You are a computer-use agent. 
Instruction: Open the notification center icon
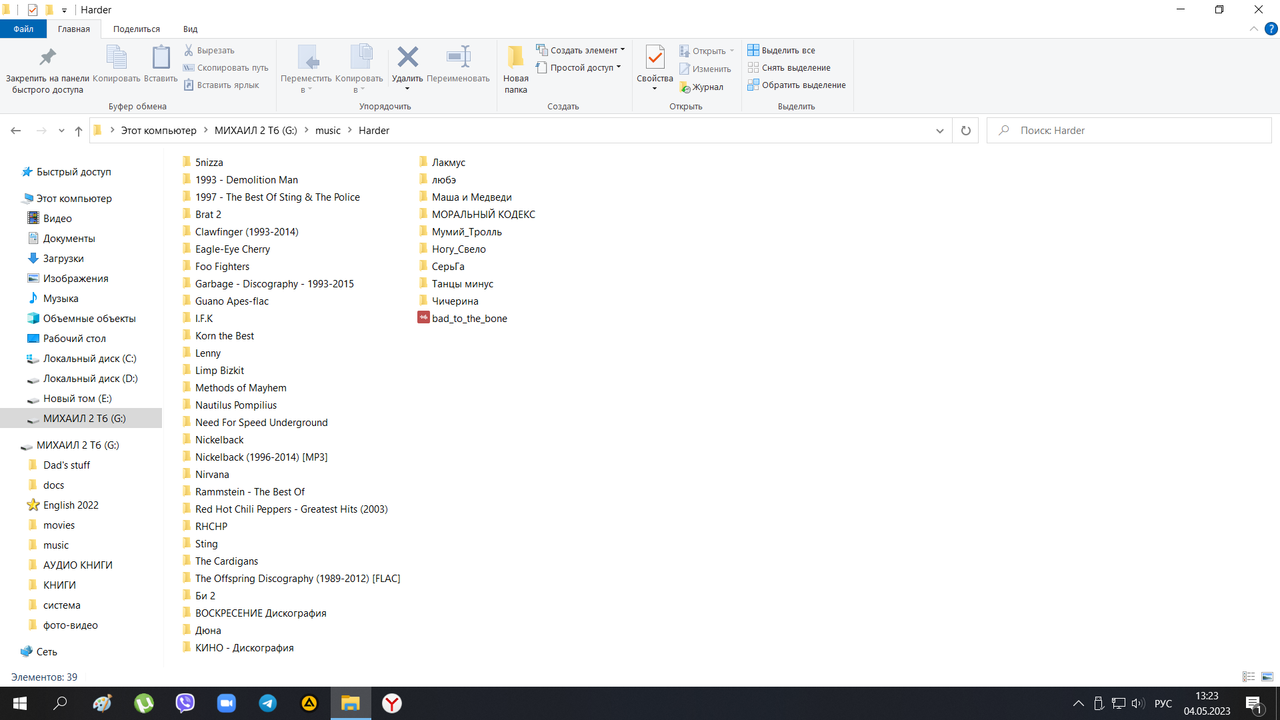coord(1253,704)
